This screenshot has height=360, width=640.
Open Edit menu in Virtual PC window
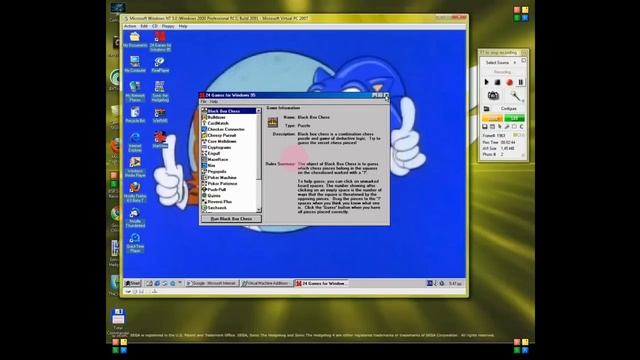(x=144, y=26)
